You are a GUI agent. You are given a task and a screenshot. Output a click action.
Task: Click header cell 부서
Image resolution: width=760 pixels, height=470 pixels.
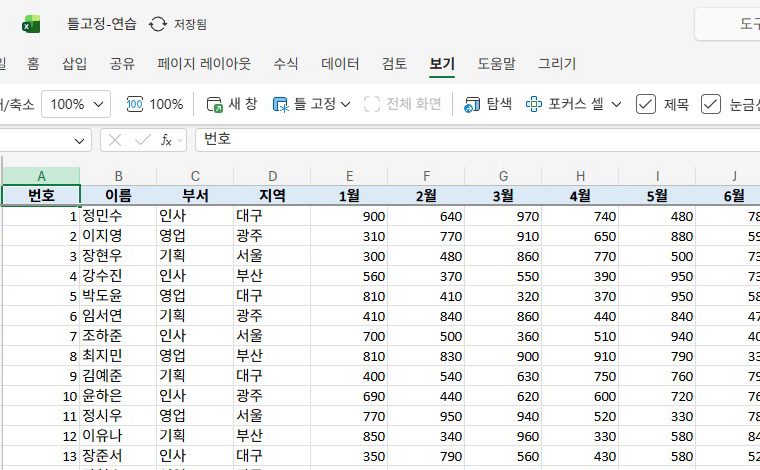click(x=195, y=195)
